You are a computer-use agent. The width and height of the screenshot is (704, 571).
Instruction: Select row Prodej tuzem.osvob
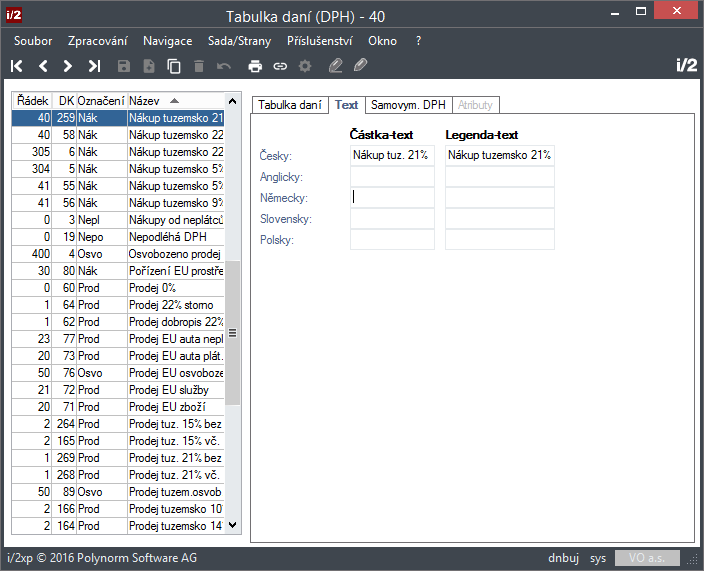point(118,492)
